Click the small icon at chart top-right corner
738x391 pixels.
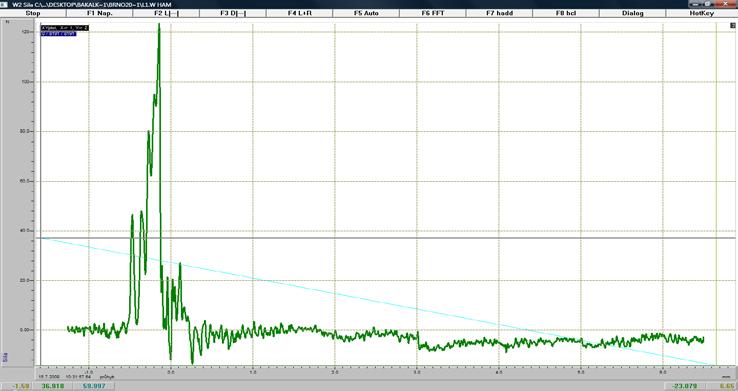(732, 26)
